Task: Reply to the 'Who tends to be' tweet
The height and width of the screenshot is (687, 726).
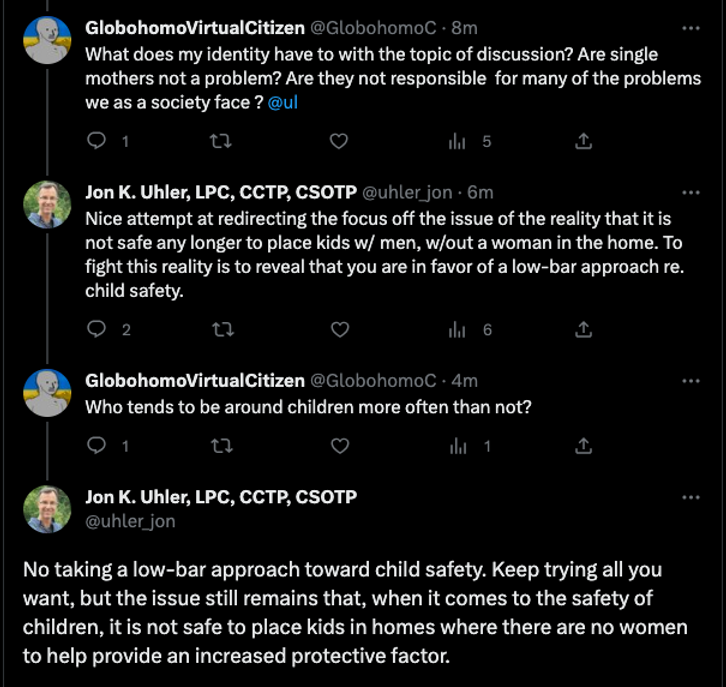Action: [97, 446]
